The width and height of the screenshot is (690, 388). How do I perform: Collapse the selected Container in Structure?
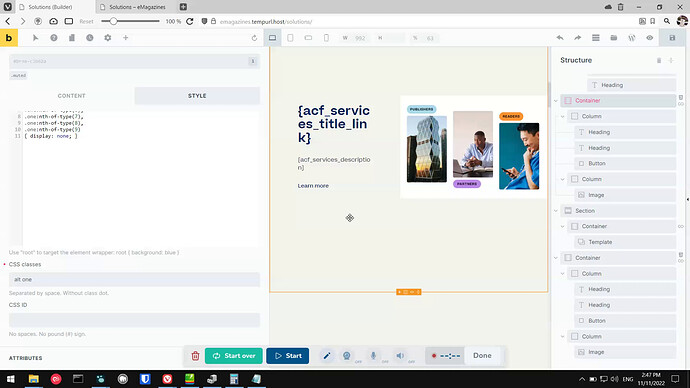[556, 101]
